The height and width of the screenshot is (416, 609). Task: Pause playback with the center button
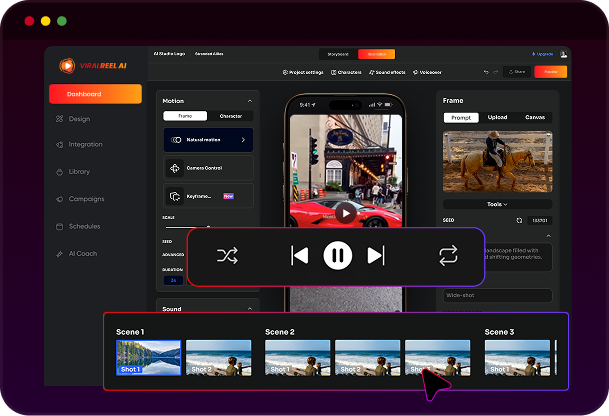(x=338, y=256)
